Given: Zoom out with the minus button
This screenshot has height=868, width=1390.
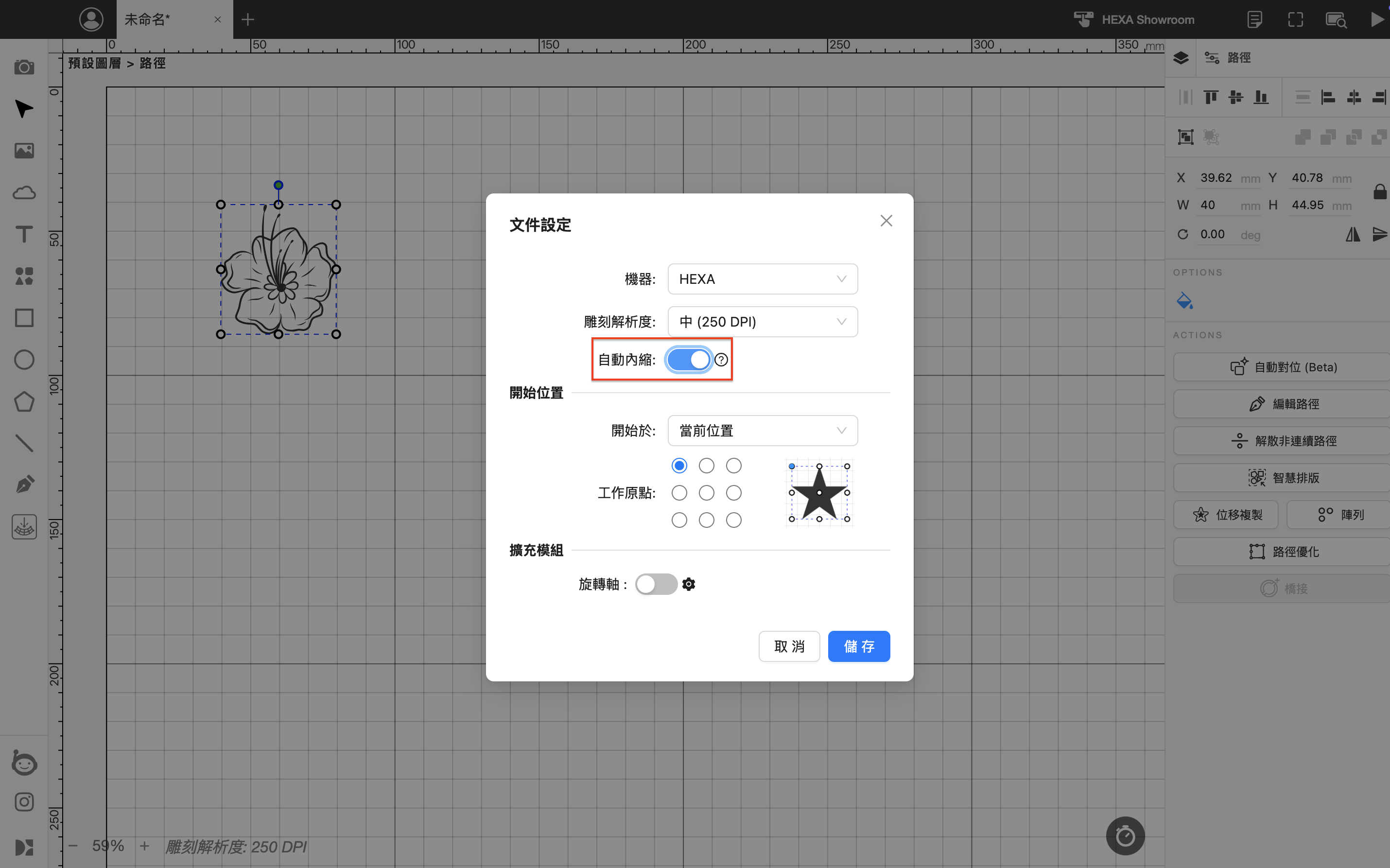Looking at the screenshot, I should point(73,846).
